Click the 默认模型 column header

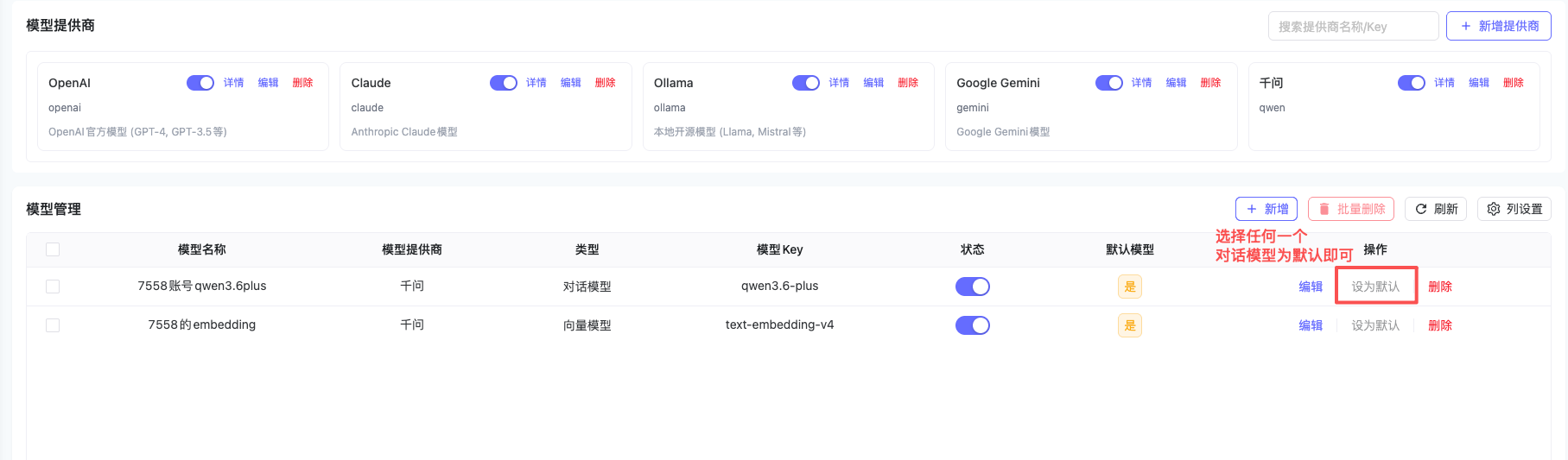coord(1130,249)
